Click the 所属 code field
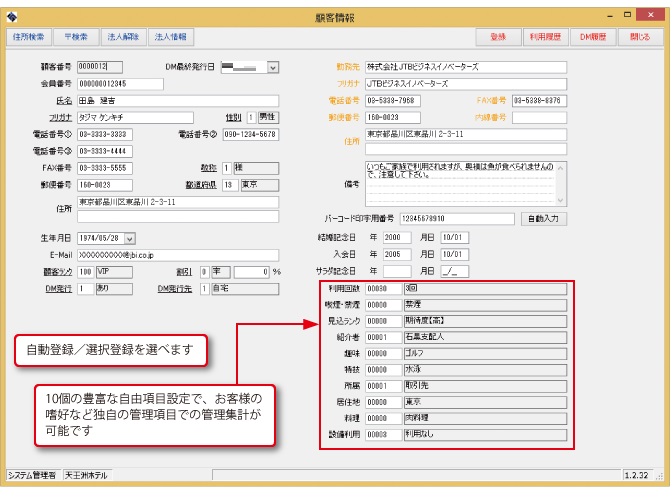Image resolution: width=672 pixels, height=500 pixels. 384,386
